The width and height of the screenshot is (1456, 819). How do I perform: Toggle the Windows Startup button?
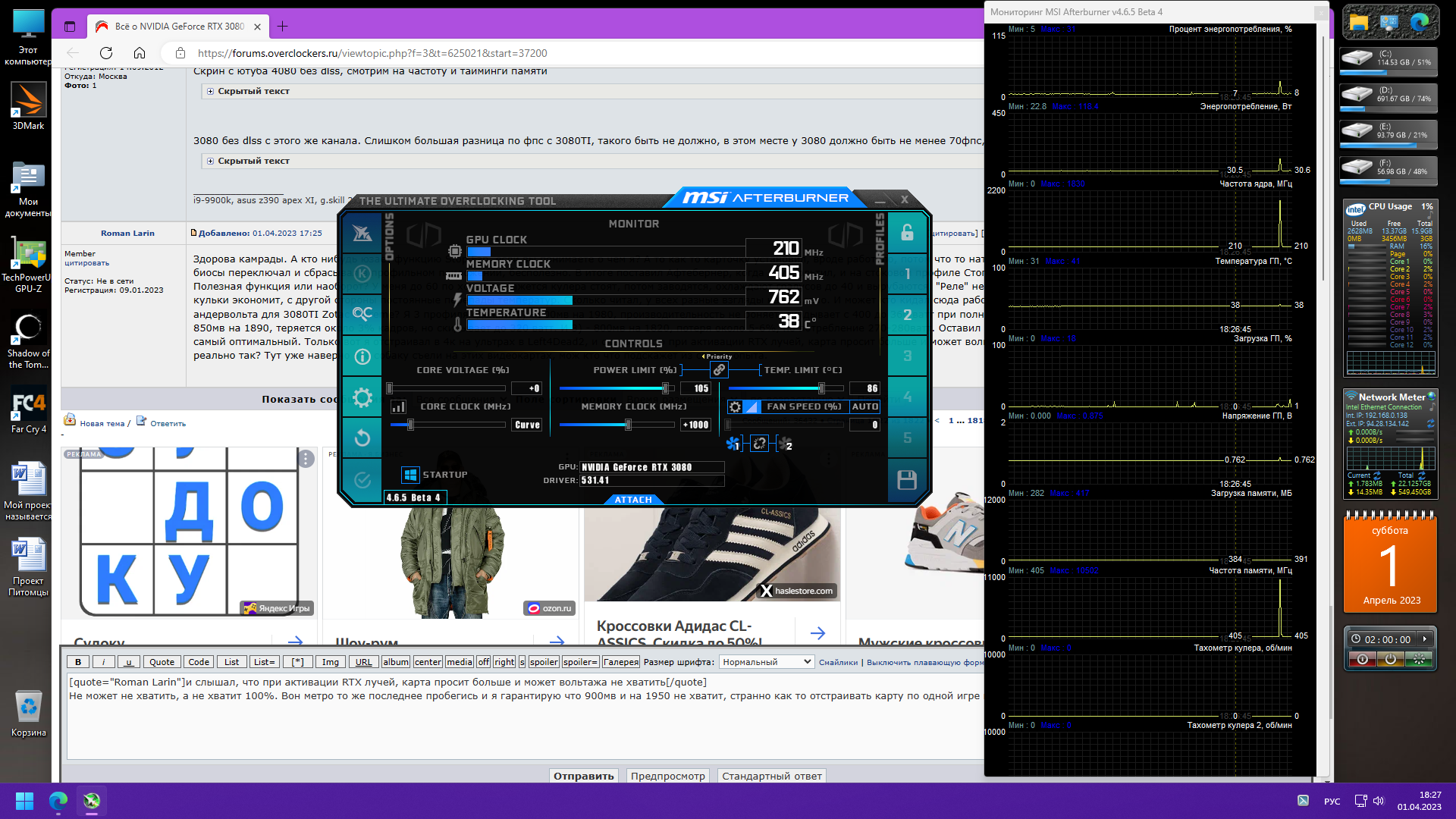410,475
